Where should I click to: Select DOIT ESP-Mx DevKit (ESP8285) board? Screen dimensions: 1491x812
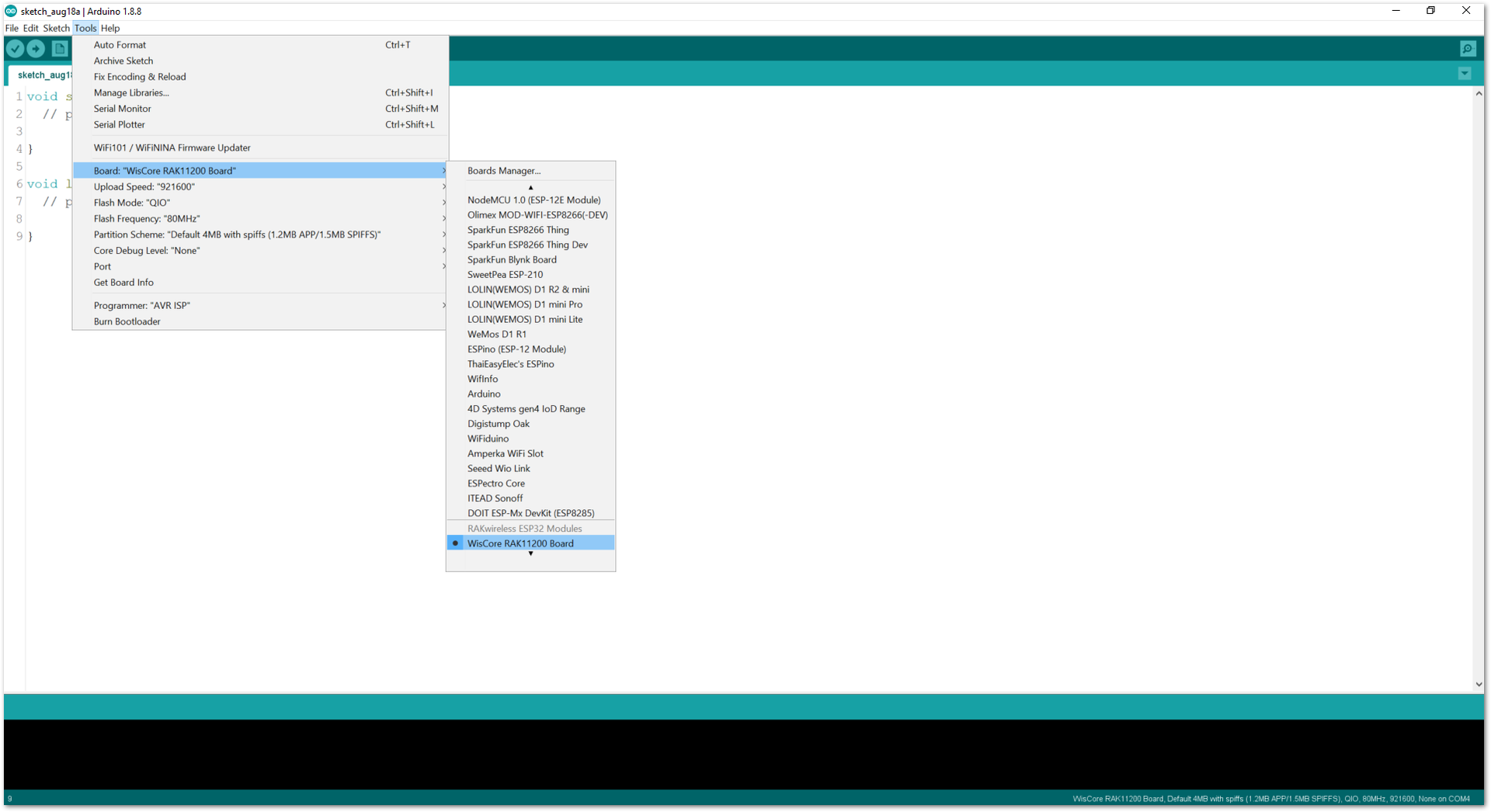(x=530, y=513)
